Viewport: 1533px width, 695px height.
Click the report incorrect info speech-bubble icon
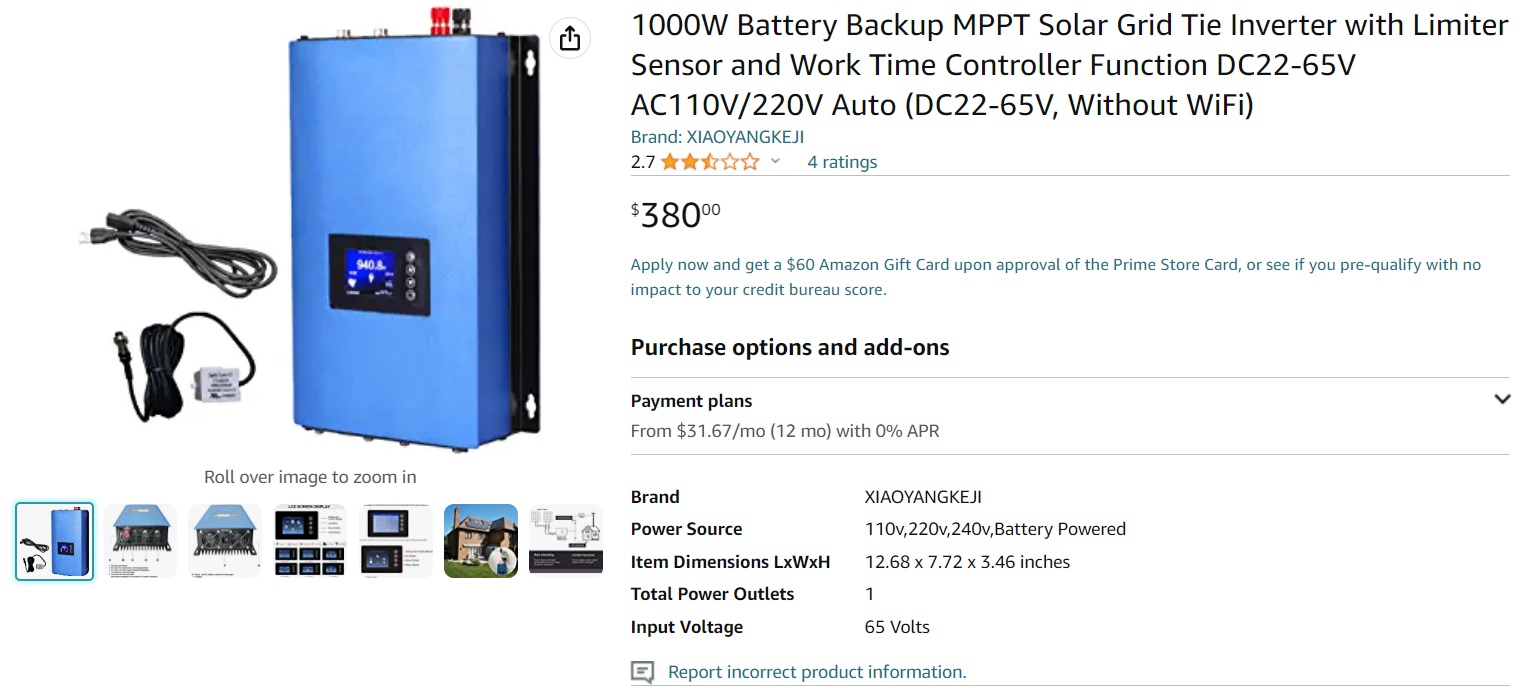[643, 672]
